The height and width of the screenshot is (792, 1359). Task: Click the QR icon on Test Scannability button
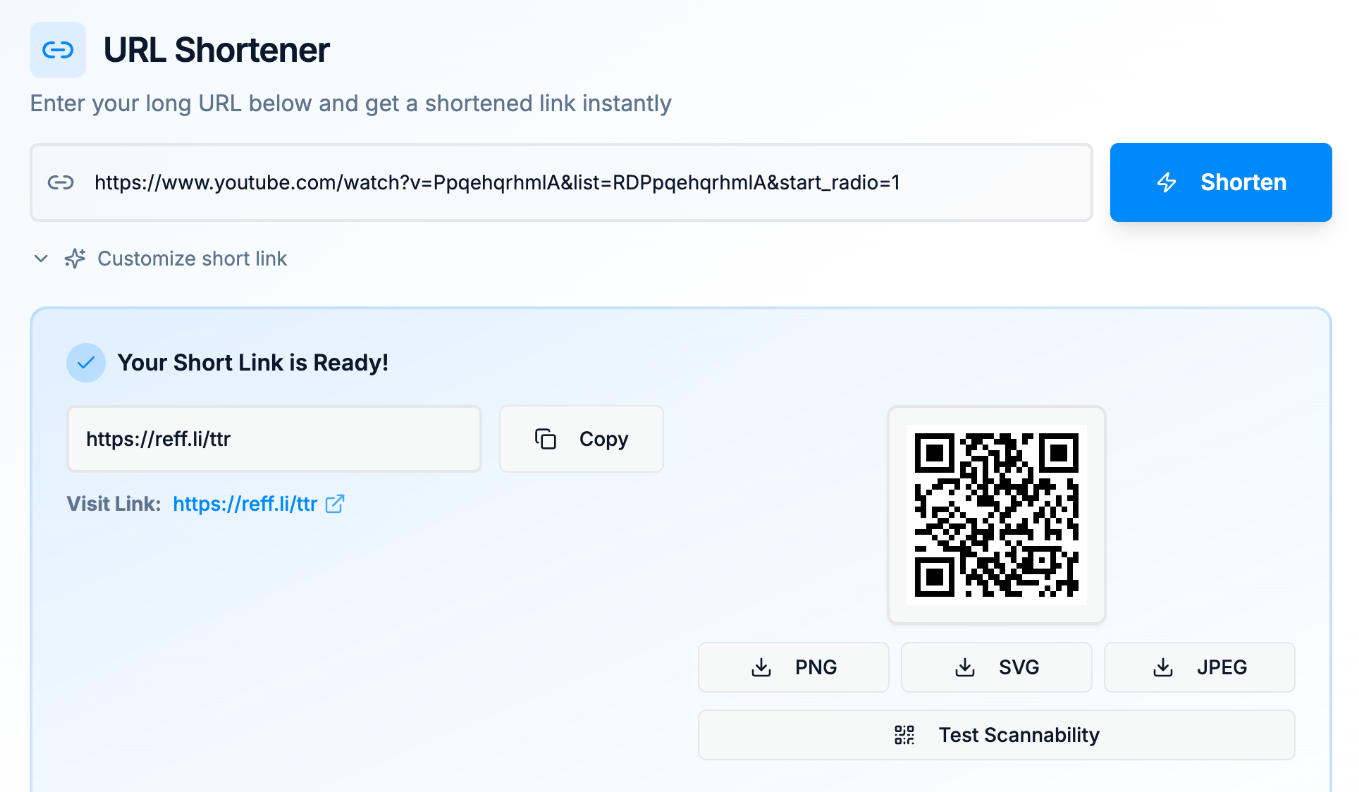click(x=904, y=734)
